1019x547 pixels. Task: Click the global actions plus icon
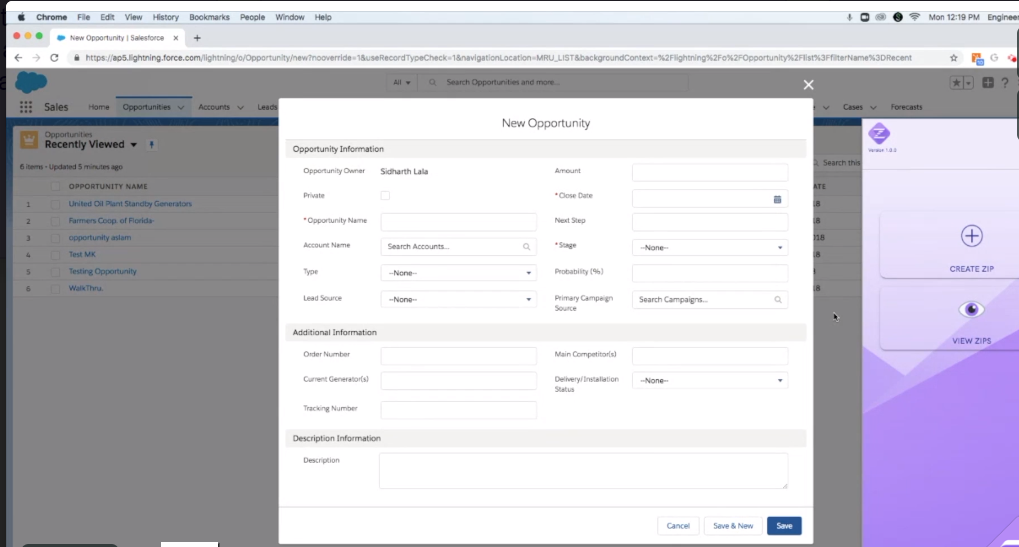pos(988,83)
